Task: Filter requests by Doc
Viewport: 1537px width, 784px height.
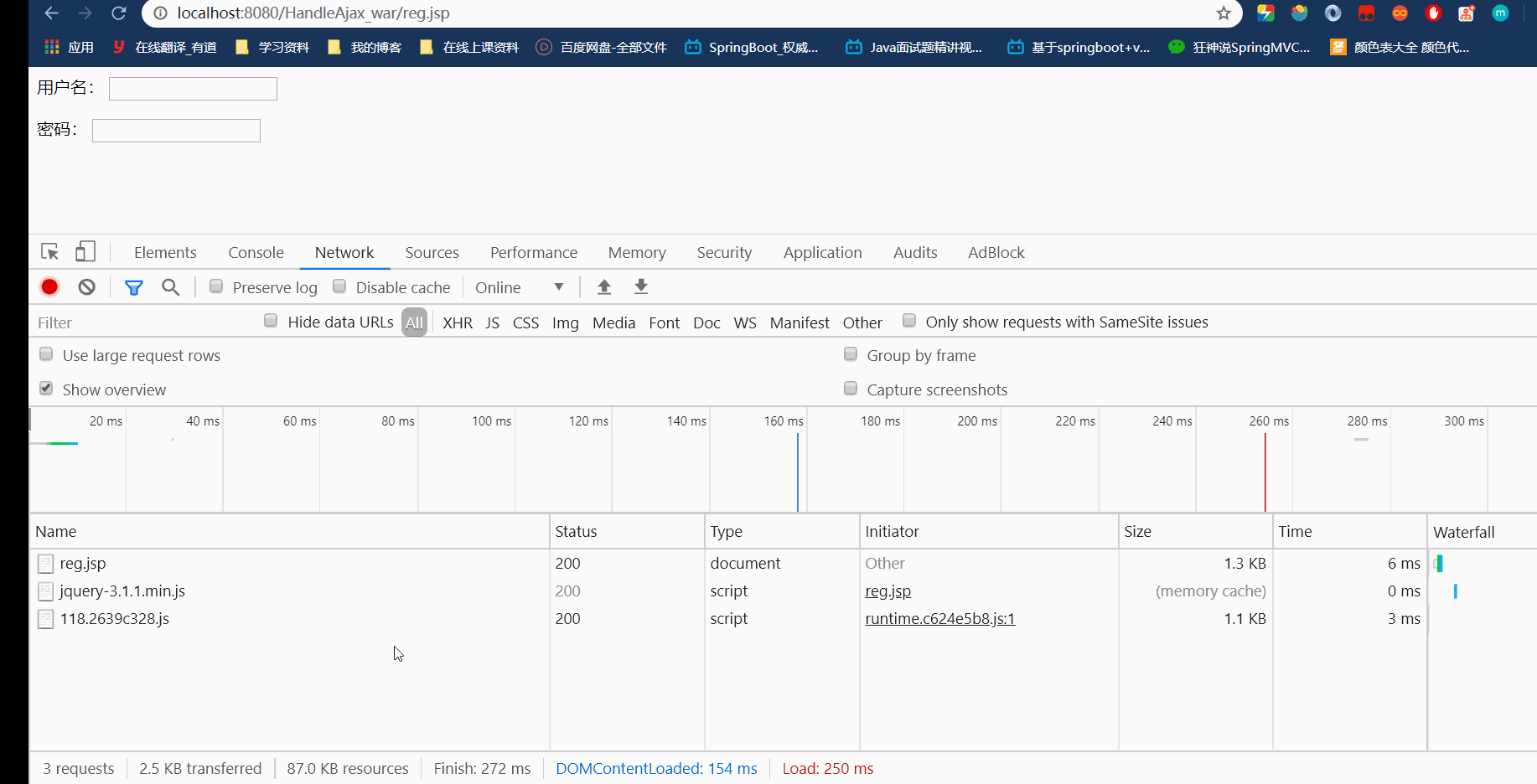Action: 706,322
